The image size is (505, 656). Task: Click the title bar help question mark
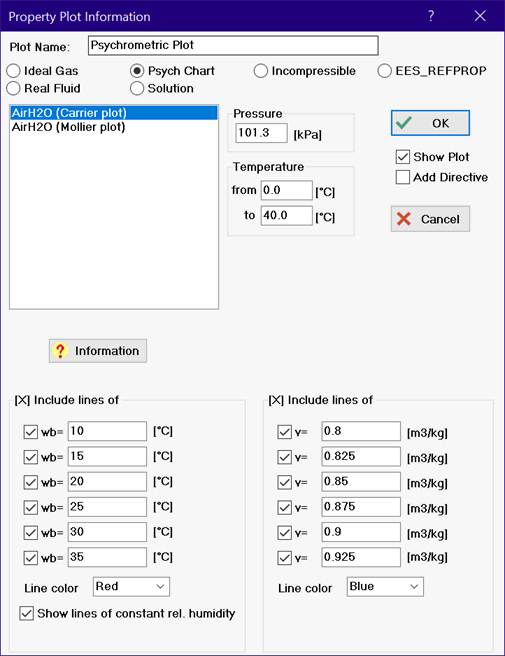tap(431, 16)
